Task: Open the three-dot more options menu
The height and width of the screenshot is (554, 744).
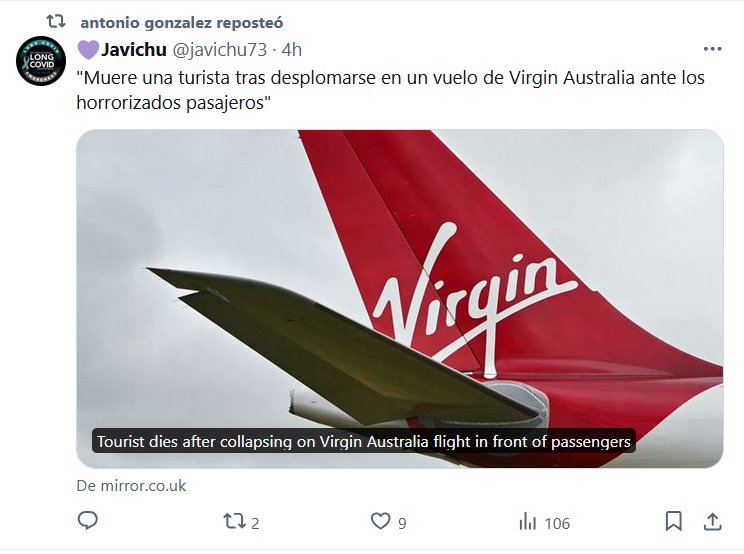Action: (712, 49)
